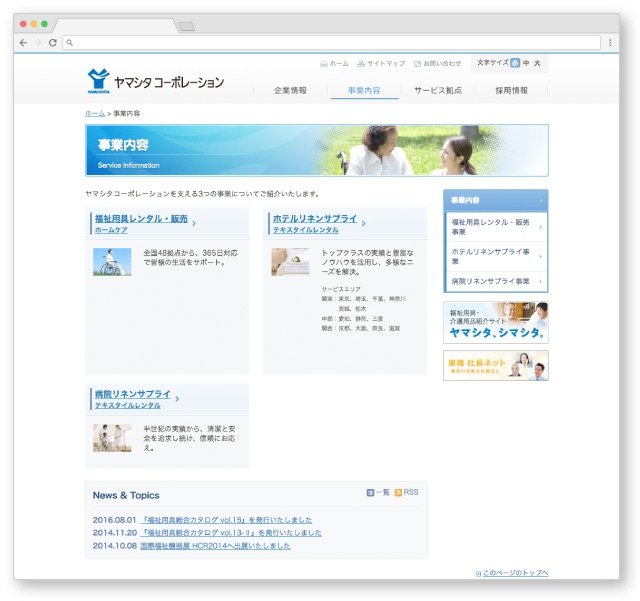
Task: Open the 病院リネンサプライ heading link
Action: click(133, 394)
